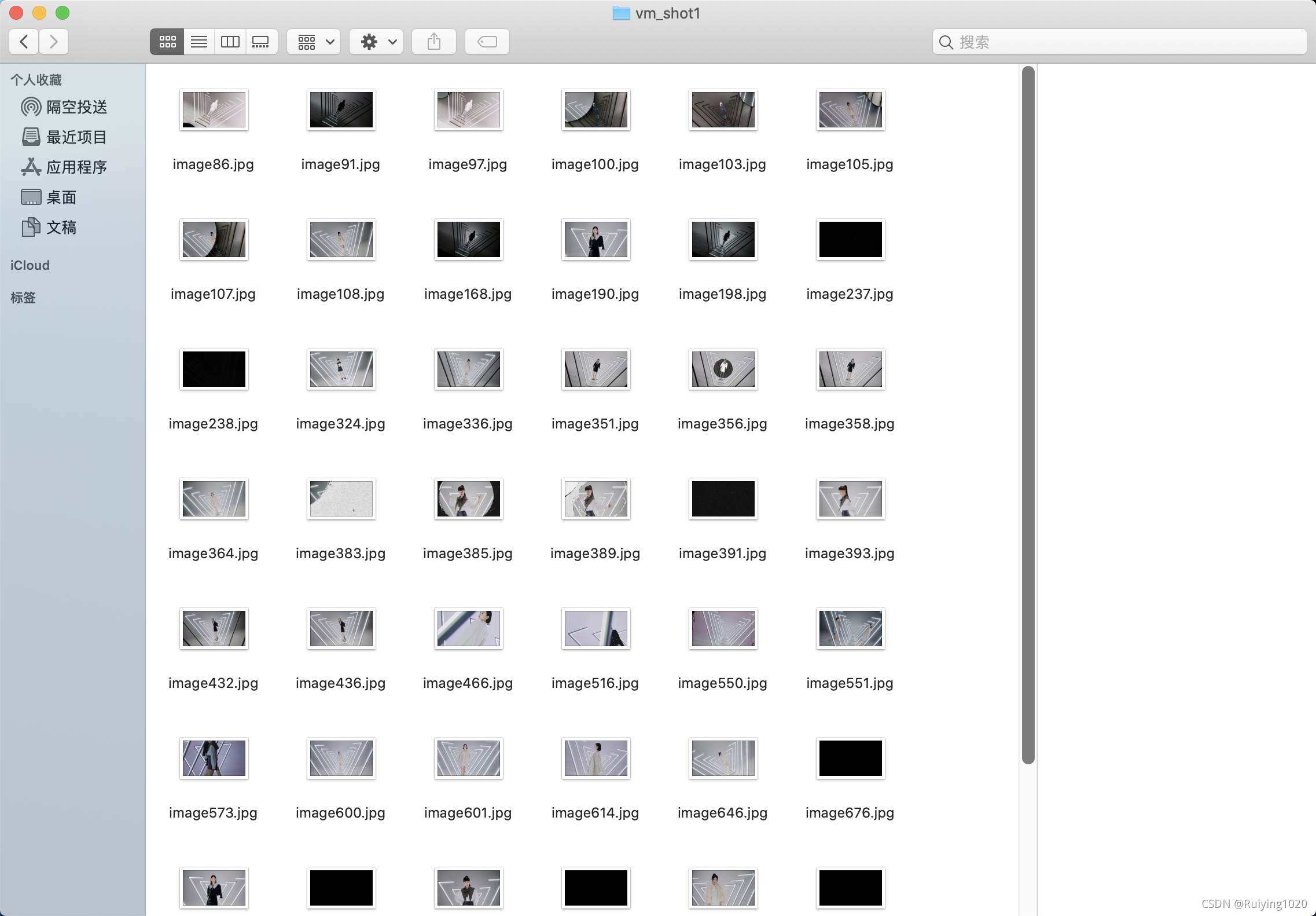This screenshot has width=1316, height=916.
Task: Expand the iCloud sidebar section
Action: click(x=30, y=265)
